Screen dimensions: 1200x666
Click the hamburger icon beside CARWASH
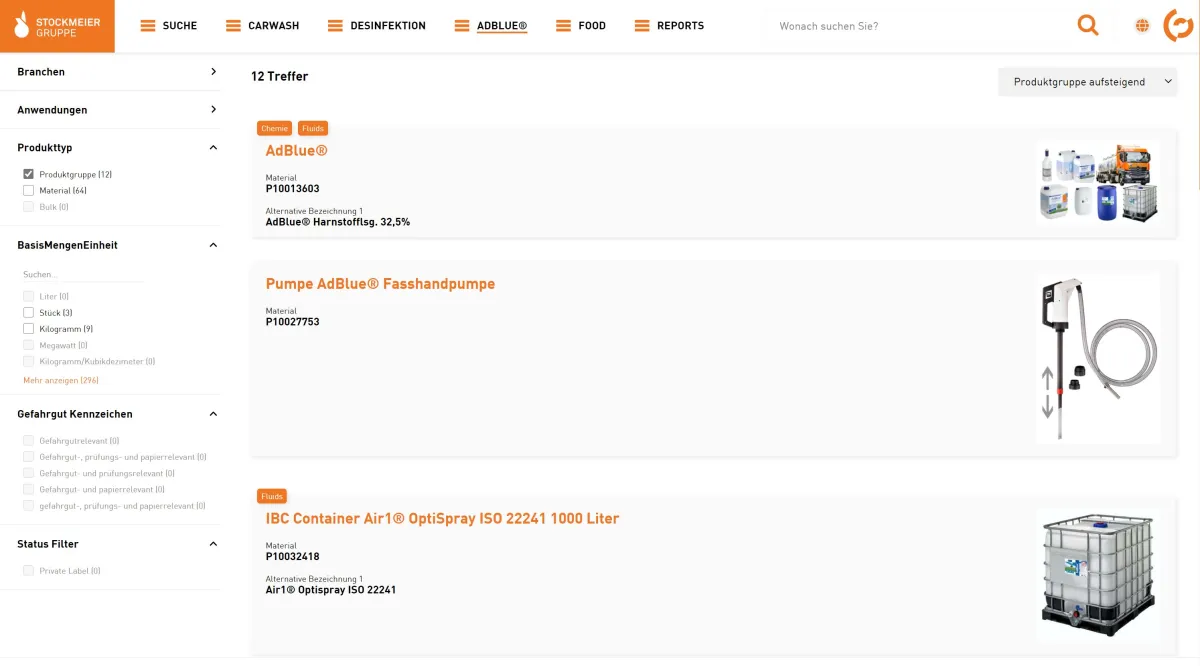[233, 26]
